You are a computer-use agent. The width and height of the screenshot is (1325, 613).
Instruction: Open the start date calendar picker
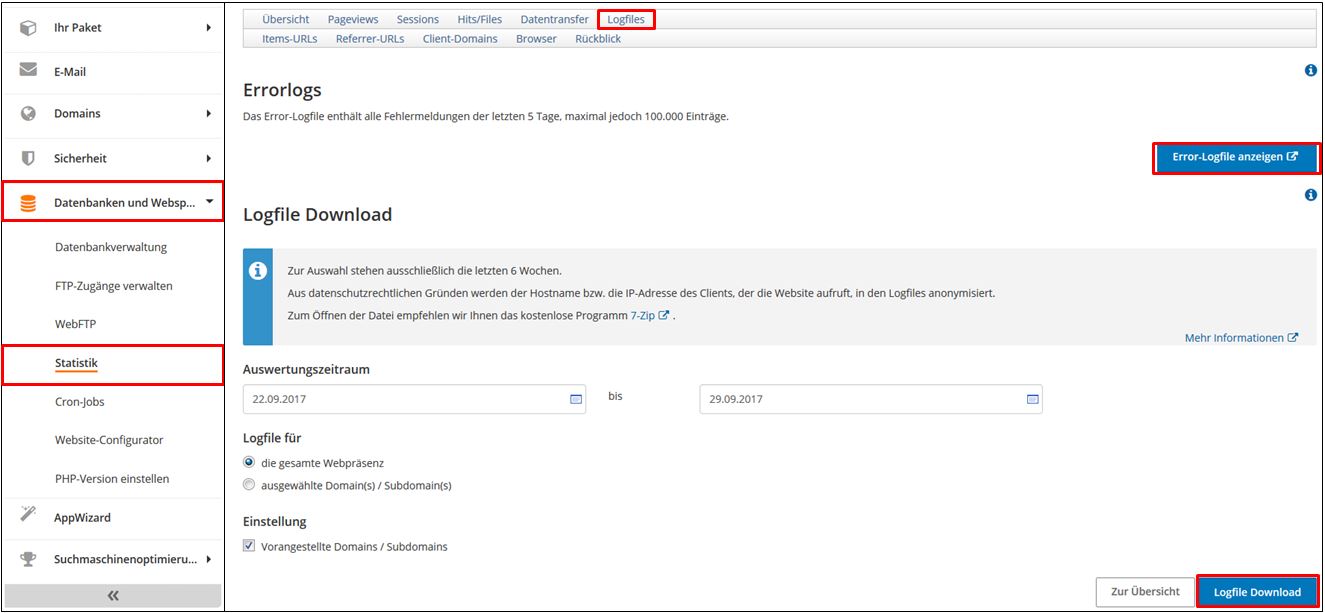click(x=576, y=399)
